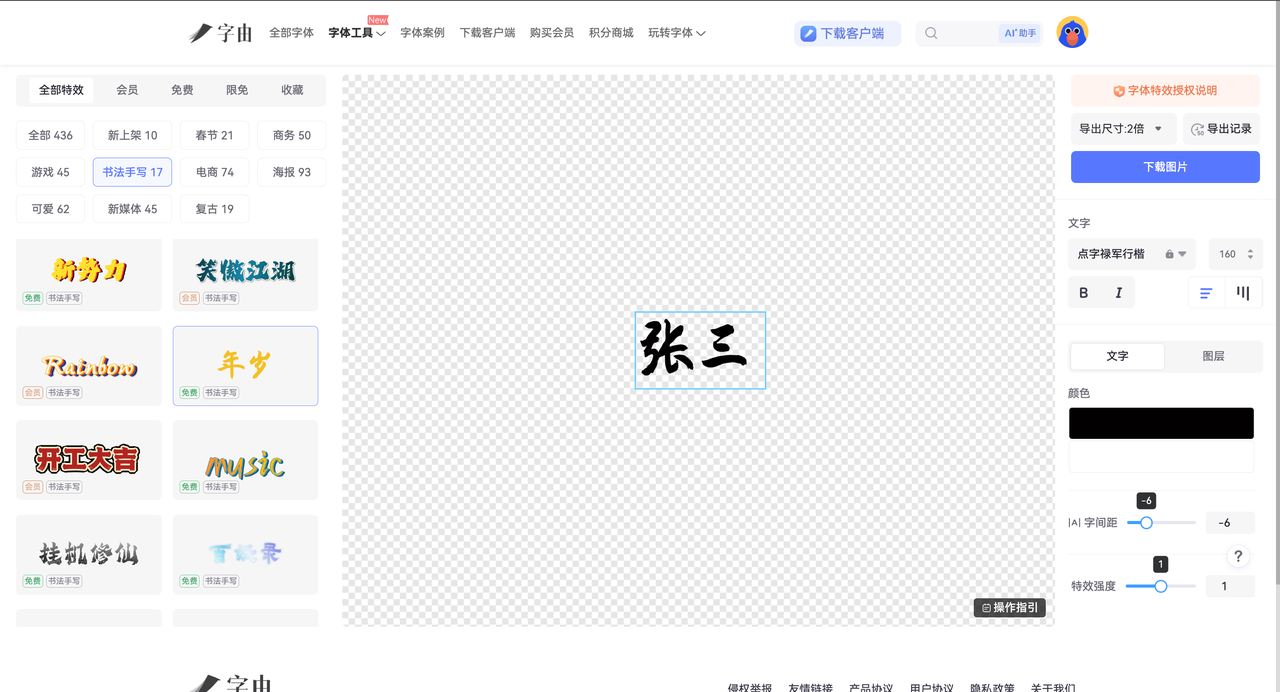1280x692 pixels.
Task: Click the question mark help button
Action: 1238,557
